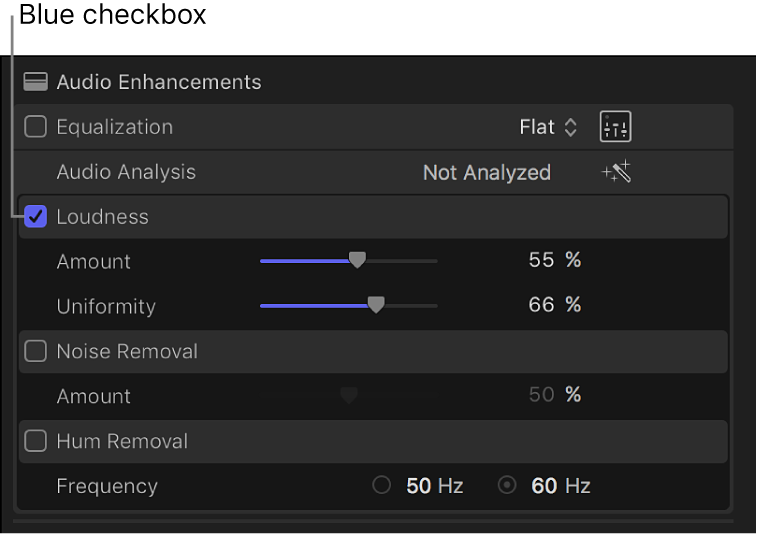Enable the Noise Removal checkbox

pos(36,351)
